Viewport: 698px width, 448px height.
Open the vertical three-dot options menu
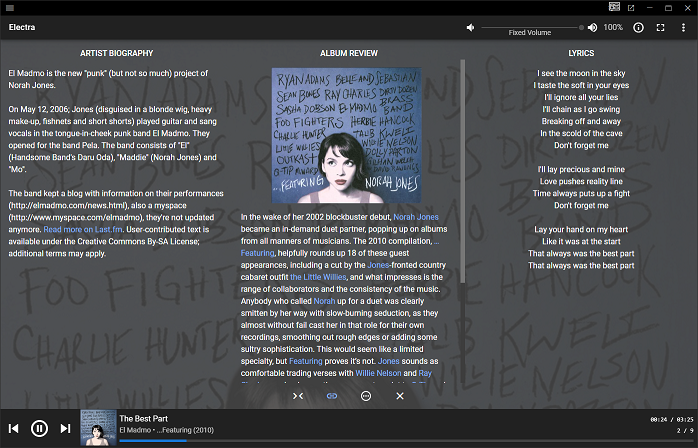(683, 28)
